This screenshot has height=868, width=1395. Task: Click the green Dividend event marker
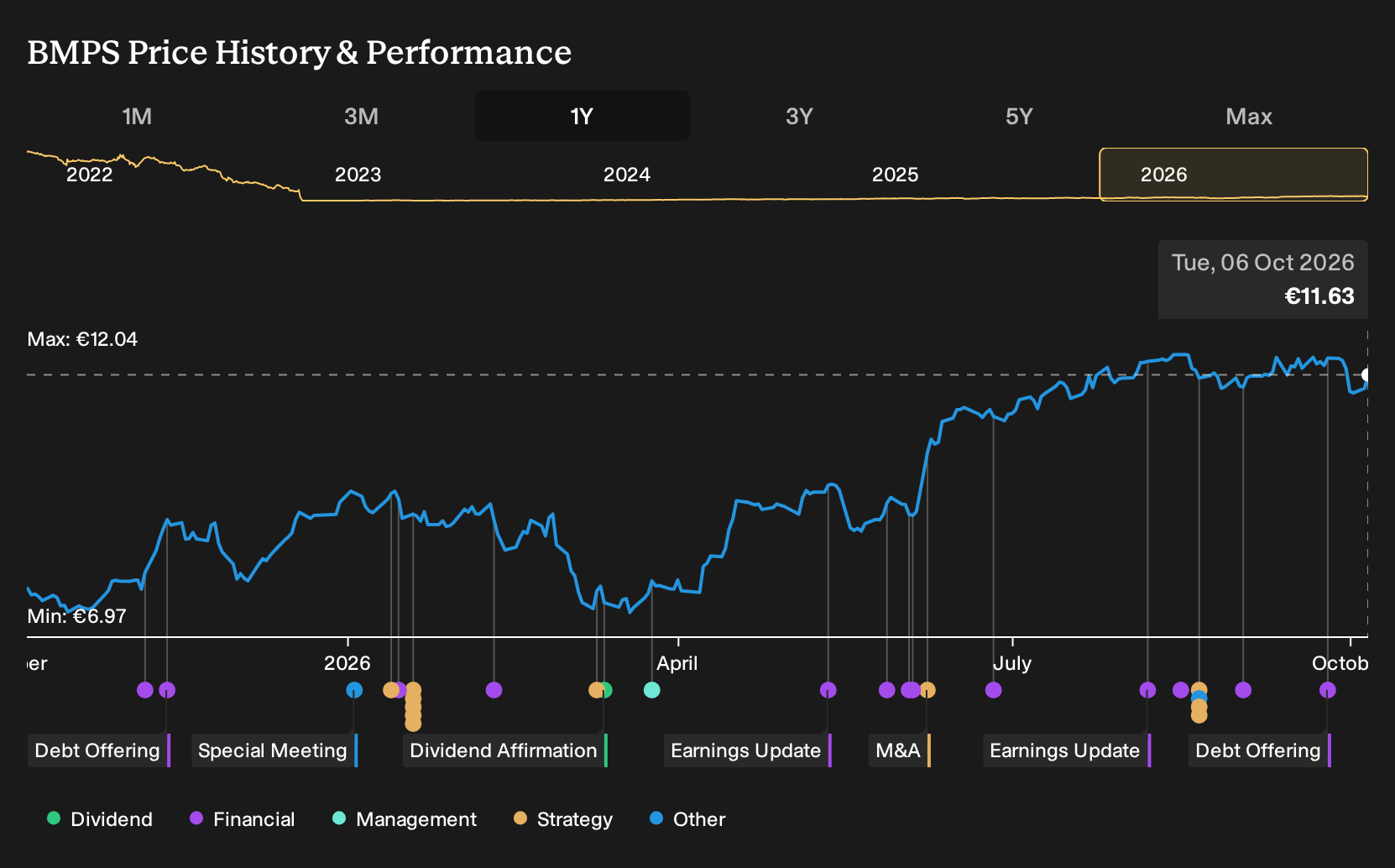pos(607,690)
